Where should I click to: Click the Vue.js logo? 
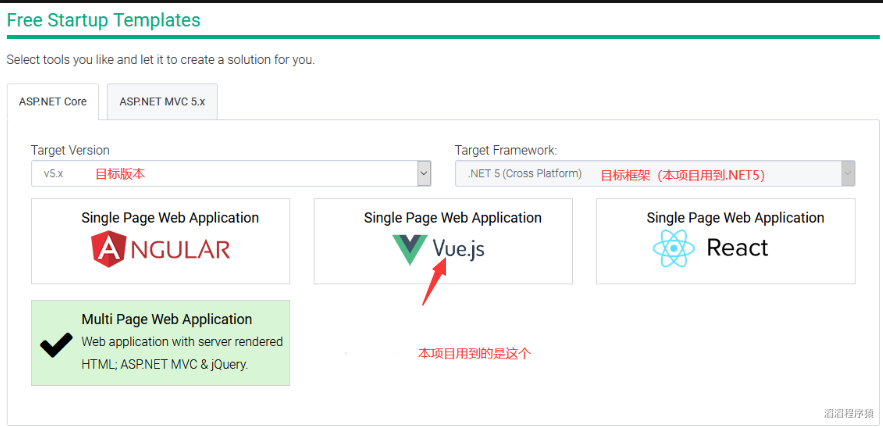[438, 250]
